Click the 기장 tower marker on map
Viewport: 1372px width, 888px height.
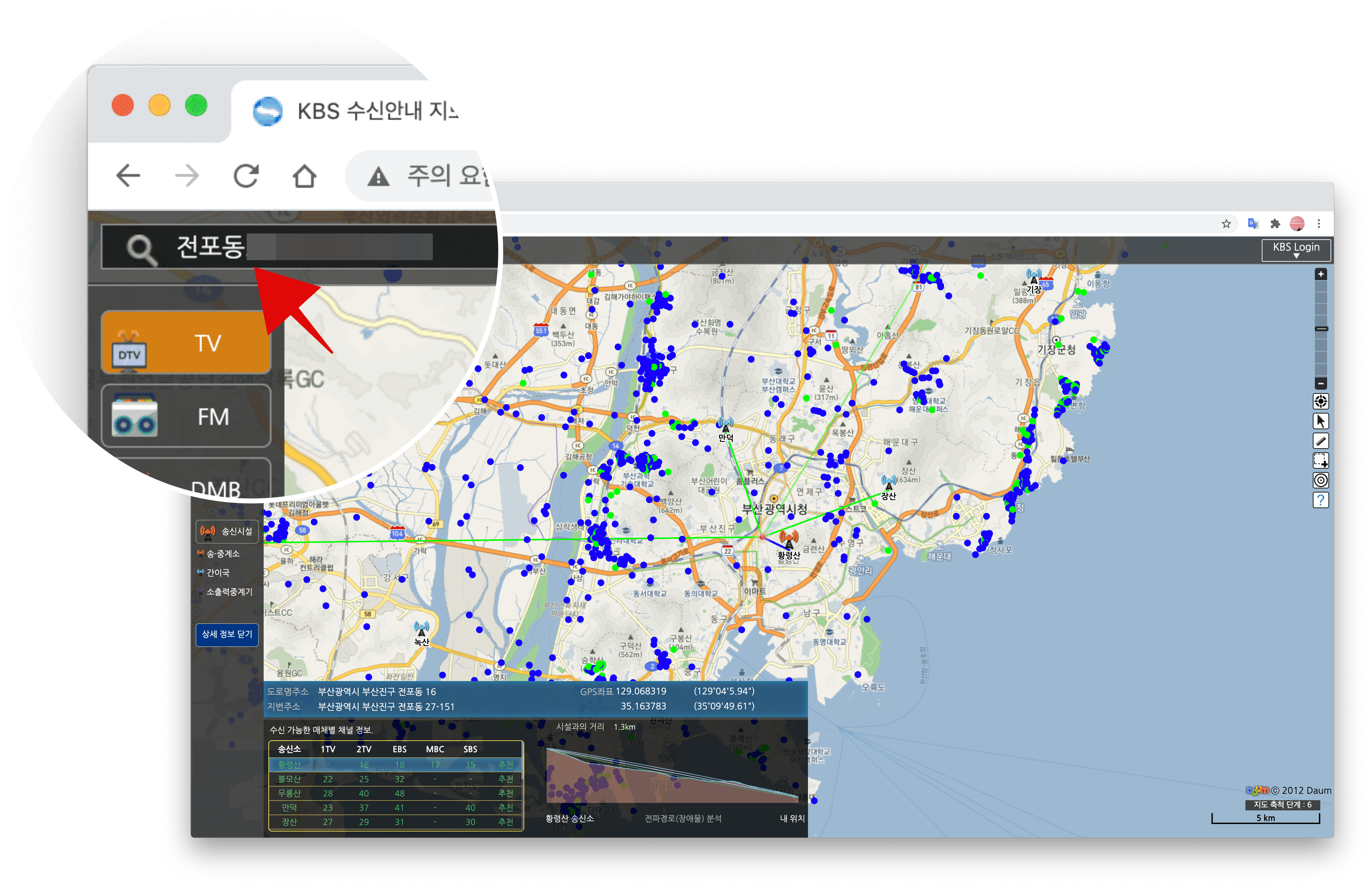(1033, 277)
